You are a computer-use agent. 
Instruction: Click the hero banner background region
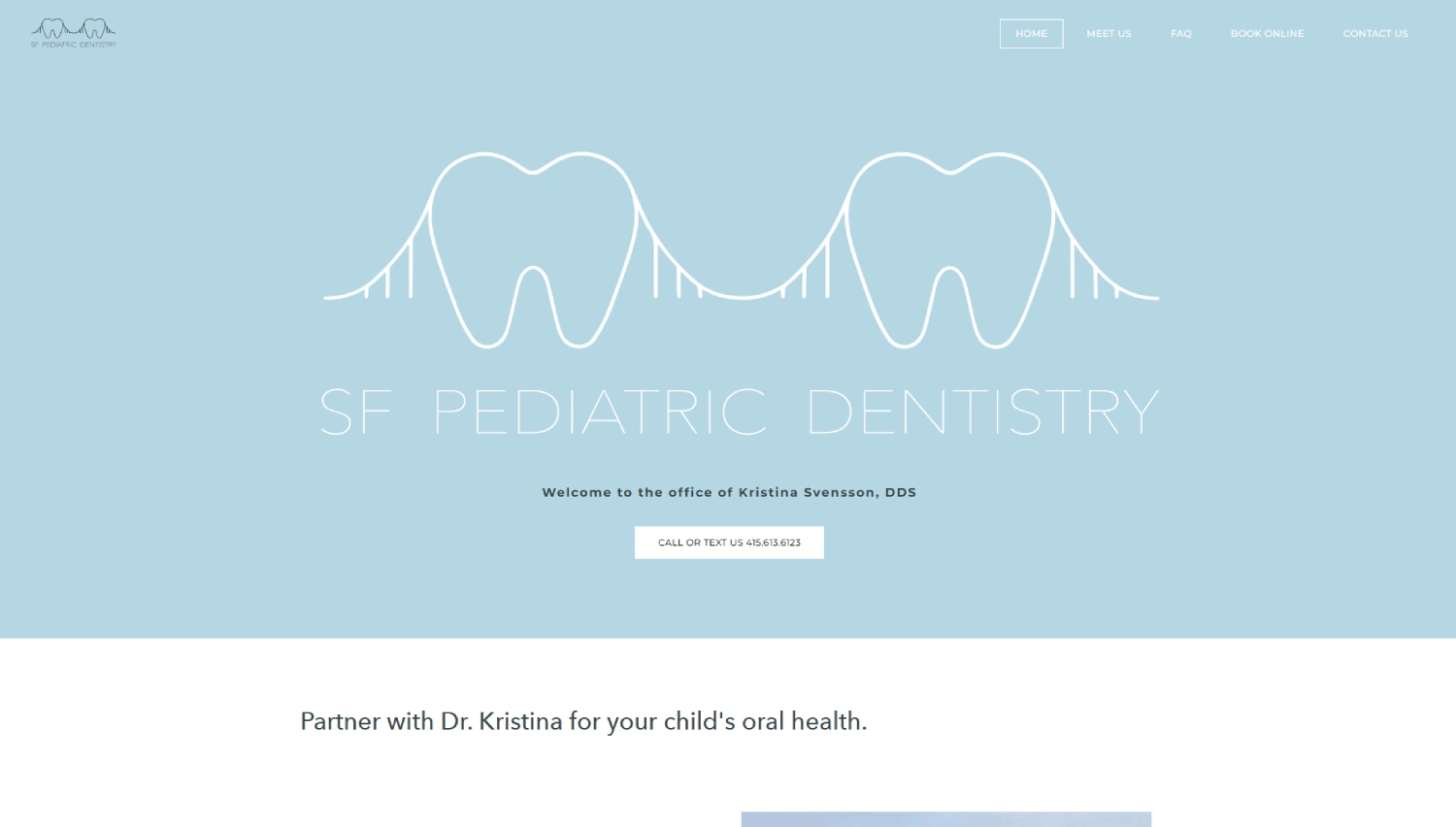coord(194,602)
